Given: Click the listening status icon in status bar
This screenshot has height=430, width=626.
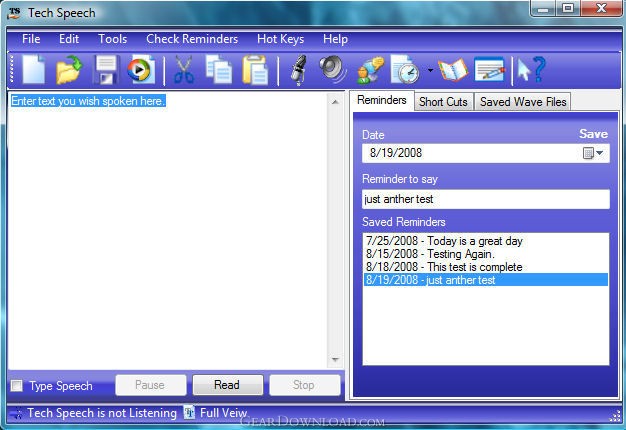Looking at the screenshot, I should [x=16, y=413].
